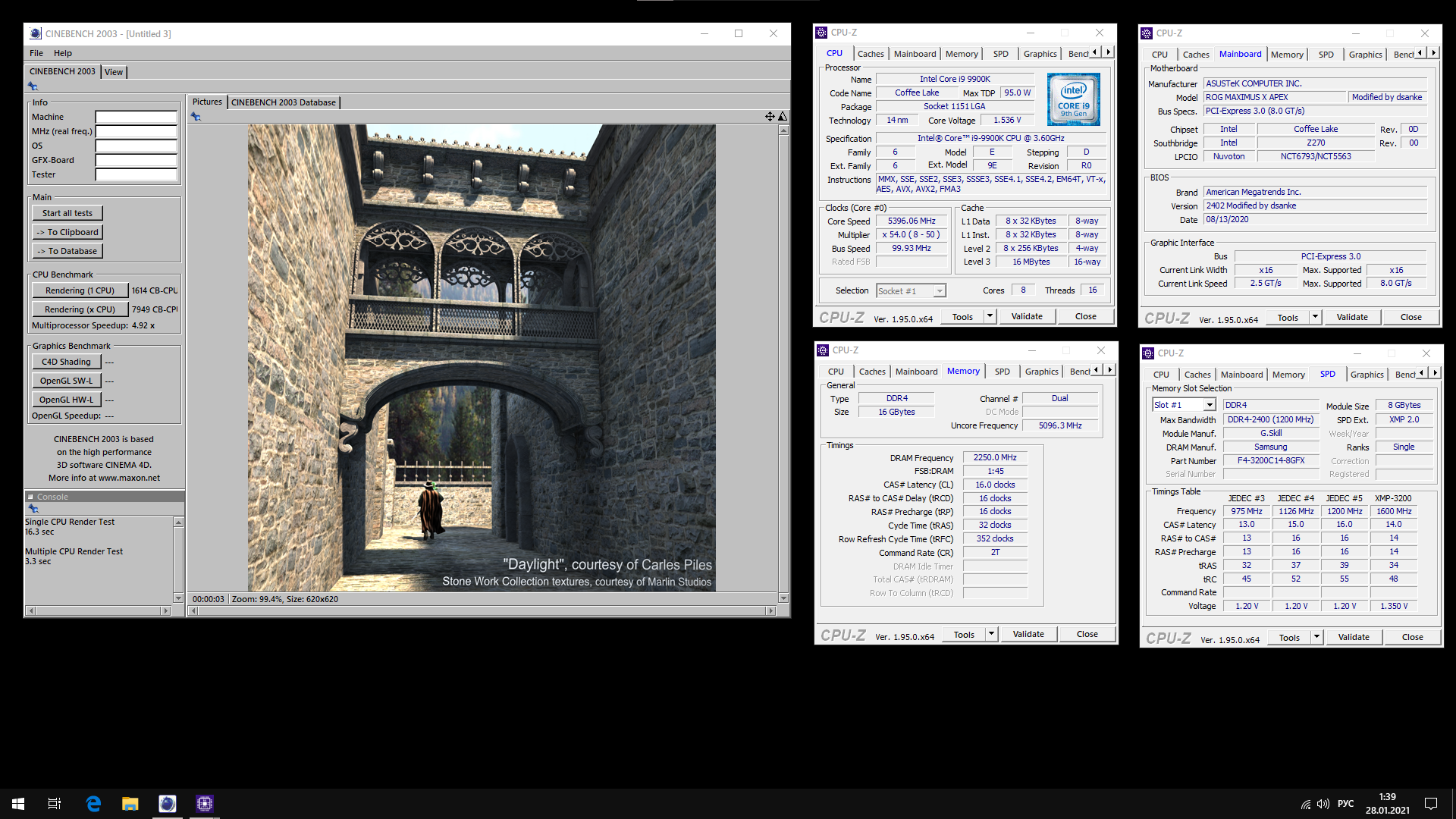1456x819 pixels.
Task: Click into the Machine input field
Action: tap(136, 117)
